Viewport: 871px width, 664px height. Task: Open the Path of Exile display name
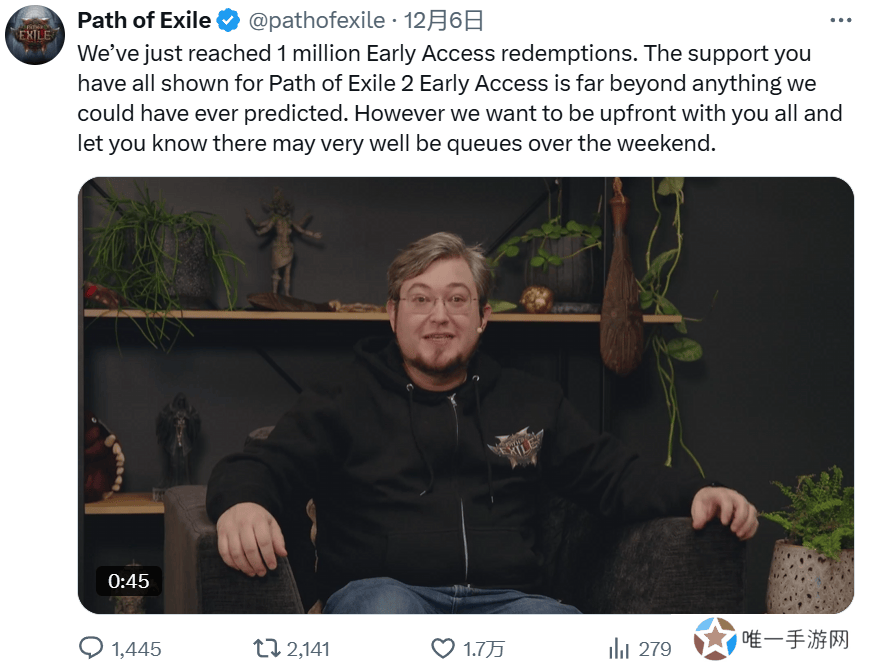click(144, 21)
